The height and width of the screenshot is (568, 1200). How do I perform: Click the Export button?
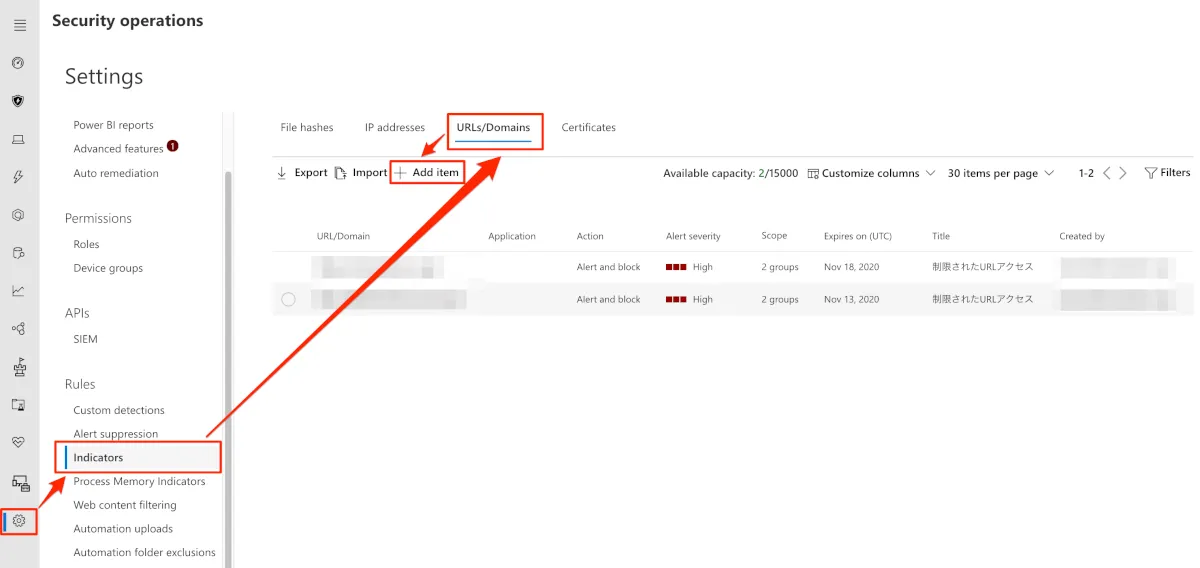click(302, 173)
